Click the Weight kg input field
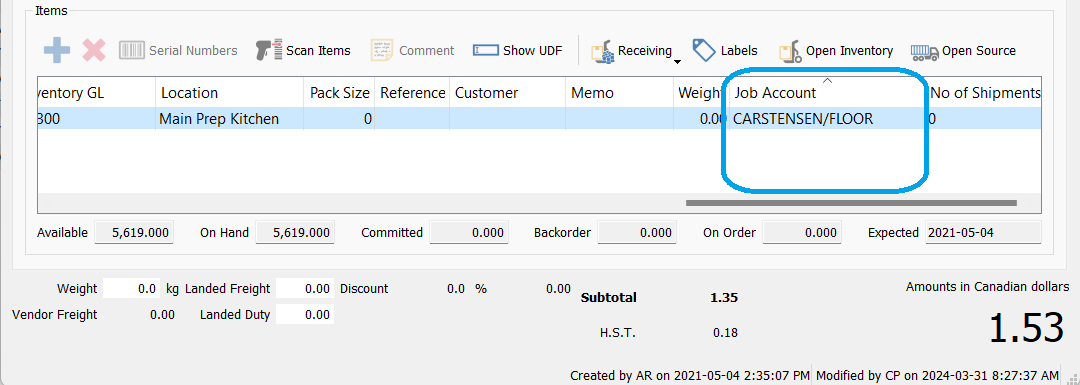Image resolution: width=1080 pixels, height=385 pixels. pos(132,289)
